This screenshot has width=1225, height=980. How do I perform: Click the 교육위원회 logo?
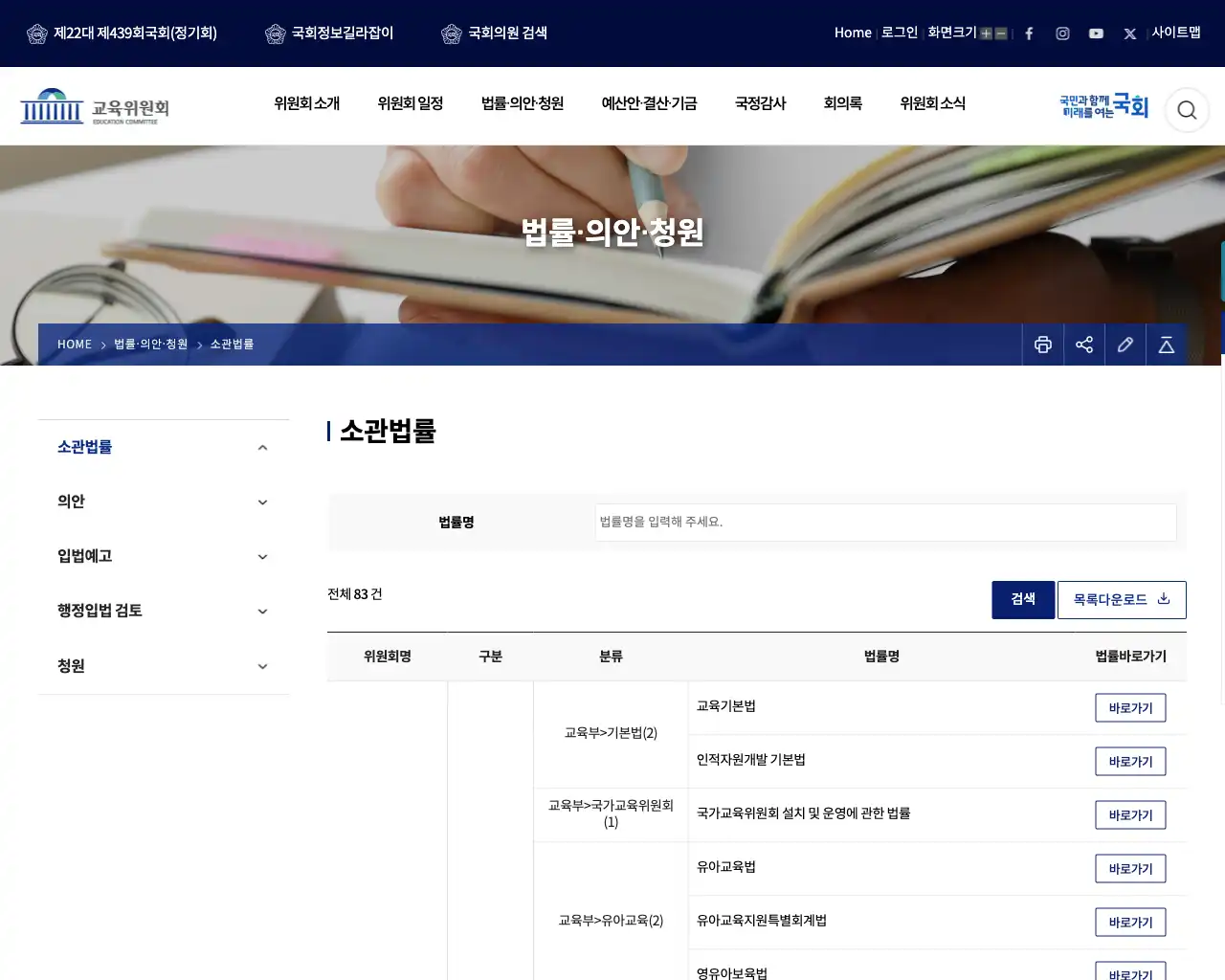tap(95, 107)
